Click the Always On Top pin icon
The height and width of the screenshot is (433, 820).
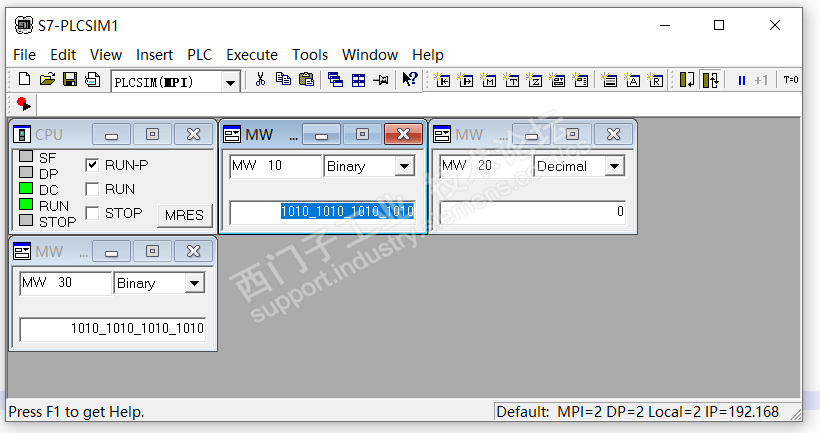pos(381,80)
